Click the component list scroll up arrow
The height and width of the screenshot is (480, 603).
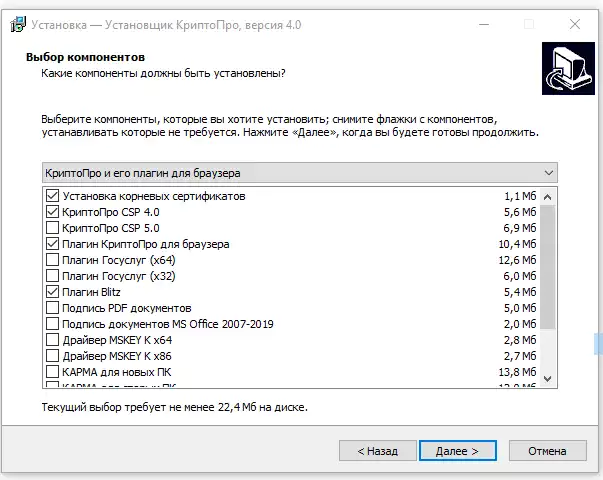point(548,197)
